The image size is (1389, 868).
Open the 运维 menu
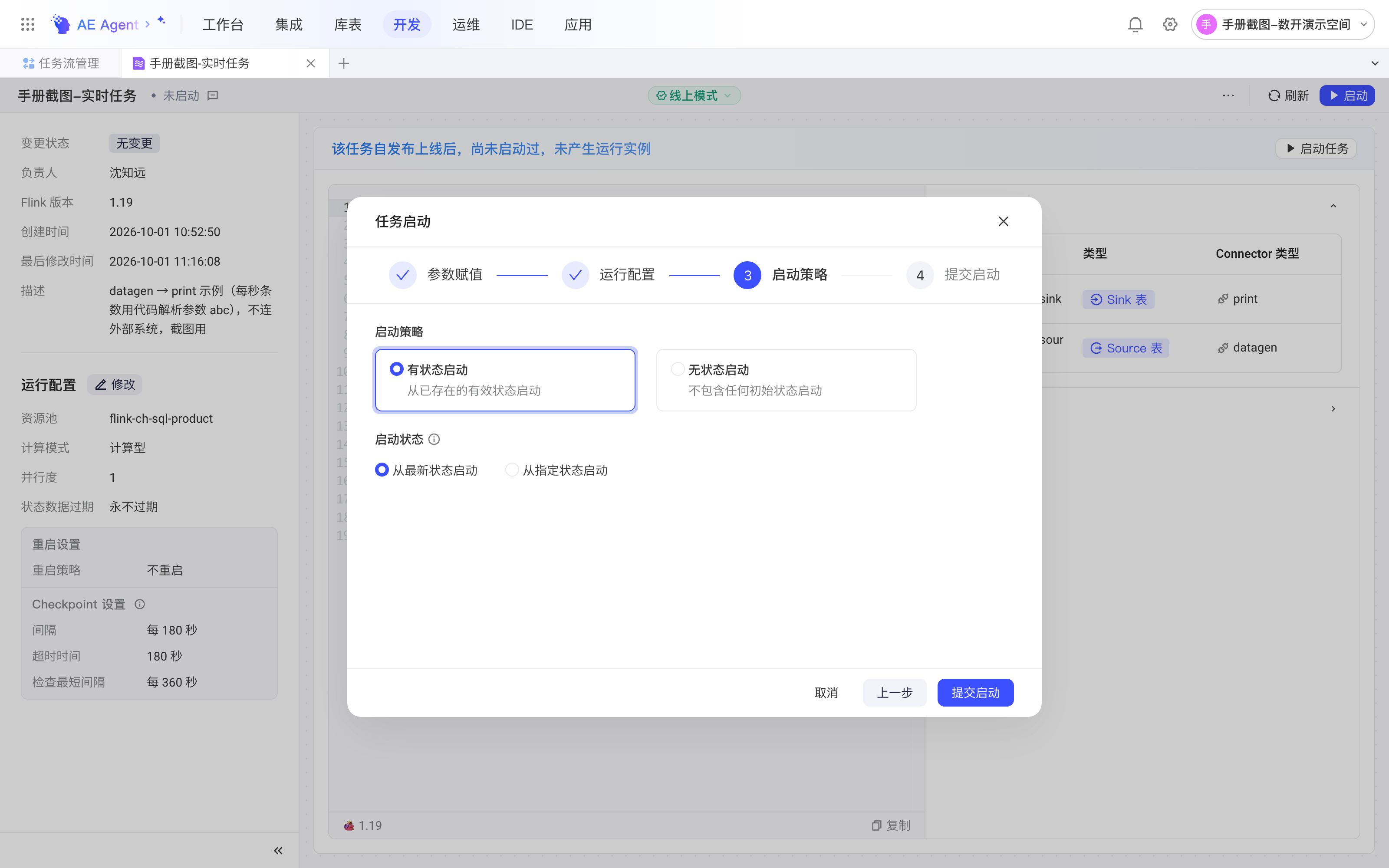(x=465, y=24)
